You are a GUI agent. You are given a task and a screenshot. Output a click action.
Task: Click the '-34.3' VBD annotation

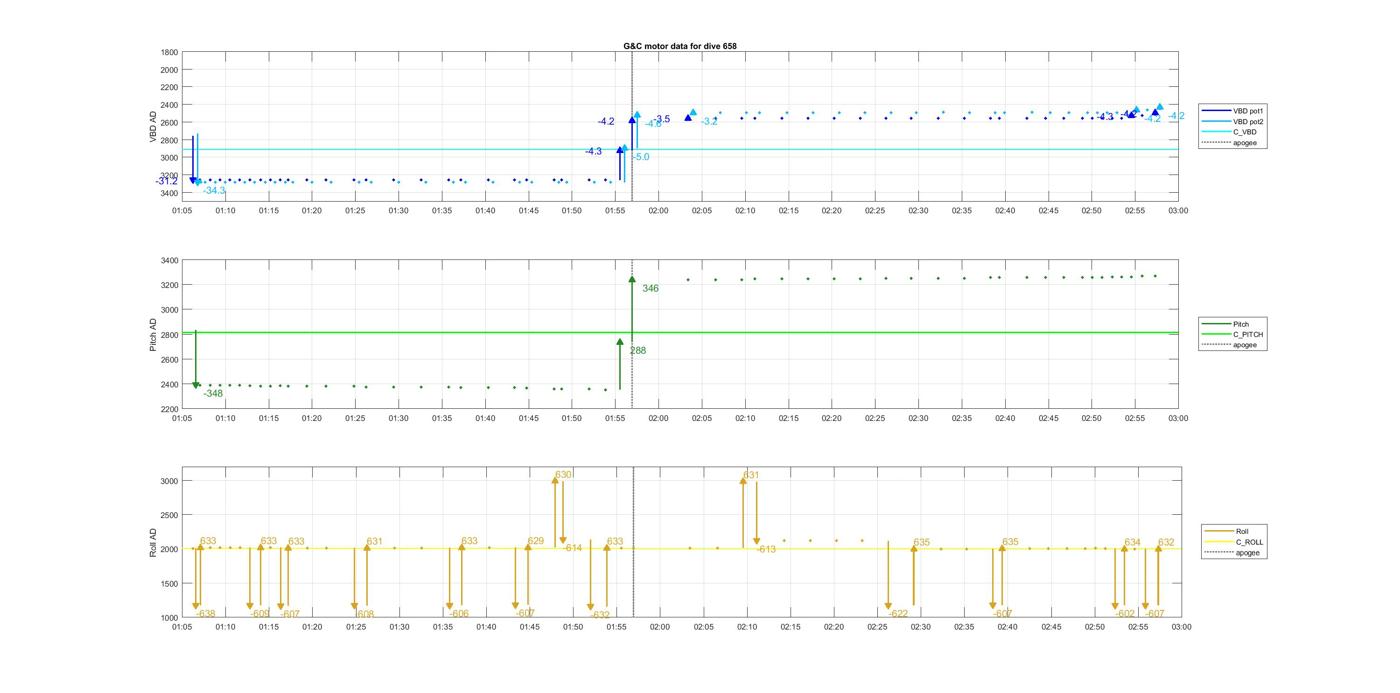pos(214,190)
